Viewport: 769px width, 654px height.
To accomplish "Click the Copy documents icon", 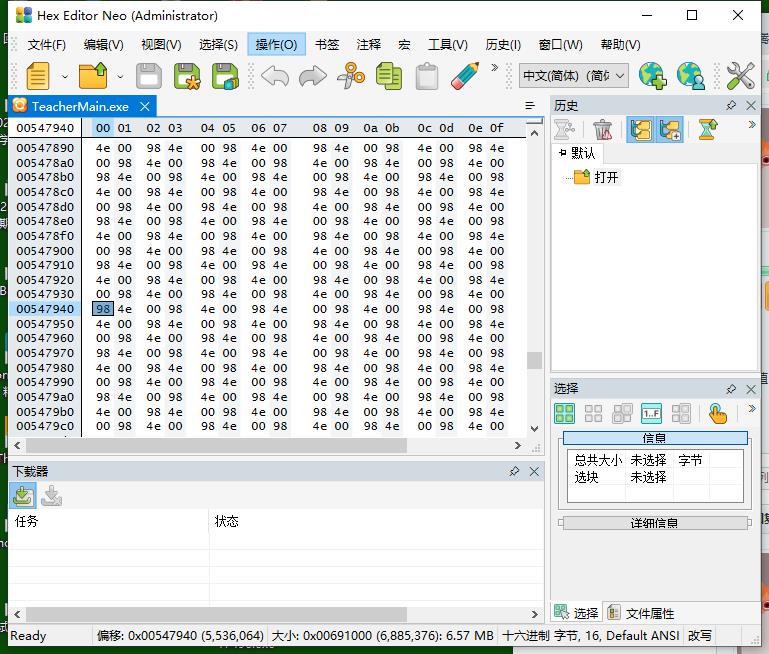I will [389, 76].
